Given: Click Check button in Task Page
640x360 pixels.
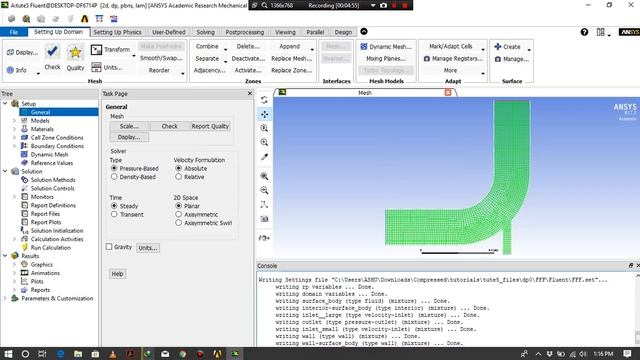Looking at the screenshot, I should (169, 126).
